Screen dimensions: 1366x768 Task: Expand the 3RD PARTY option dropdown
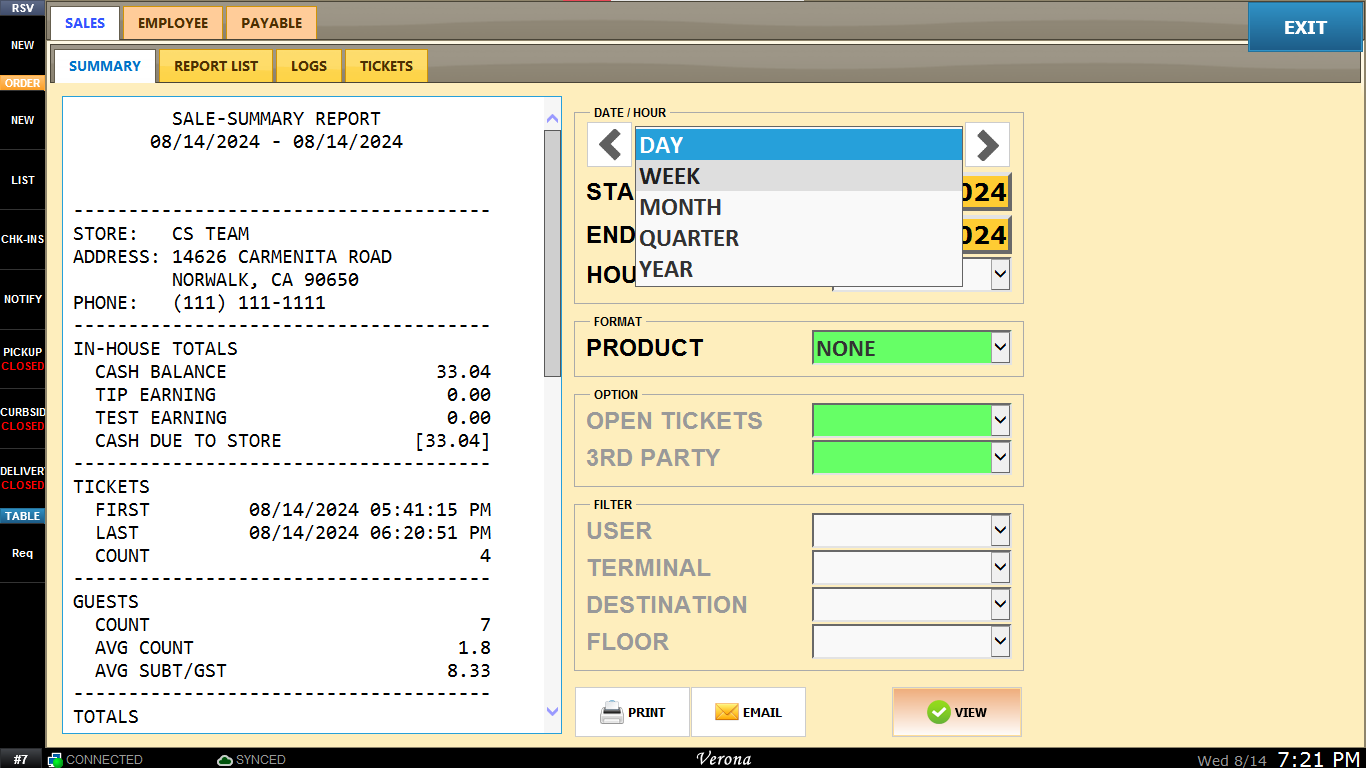pos(911,458)
